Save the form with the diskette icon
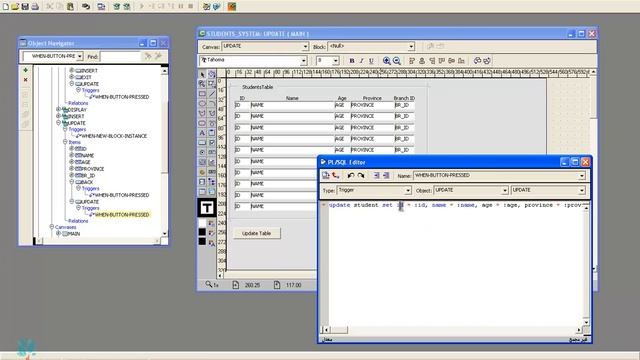The image size is (640, 360). tap(25, 7)
